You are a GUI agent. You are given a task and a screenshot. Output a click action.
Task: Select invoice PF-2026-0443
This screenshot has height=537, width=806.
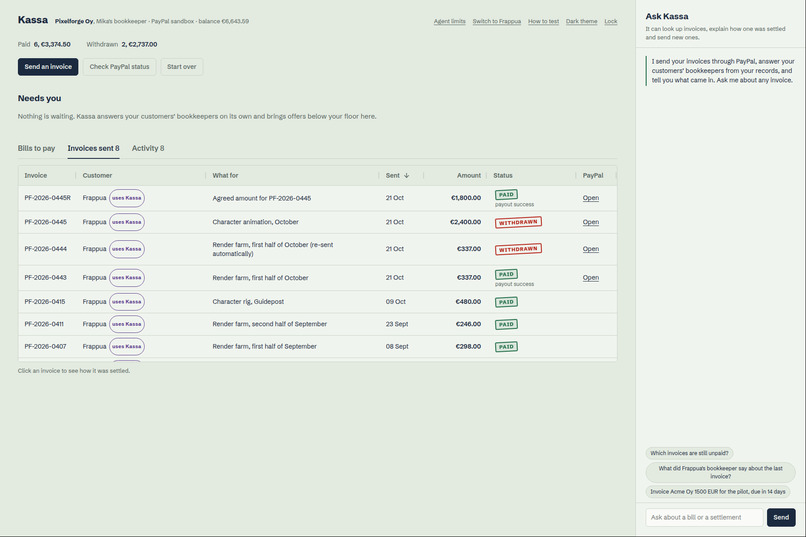click(x=45, y=277)
